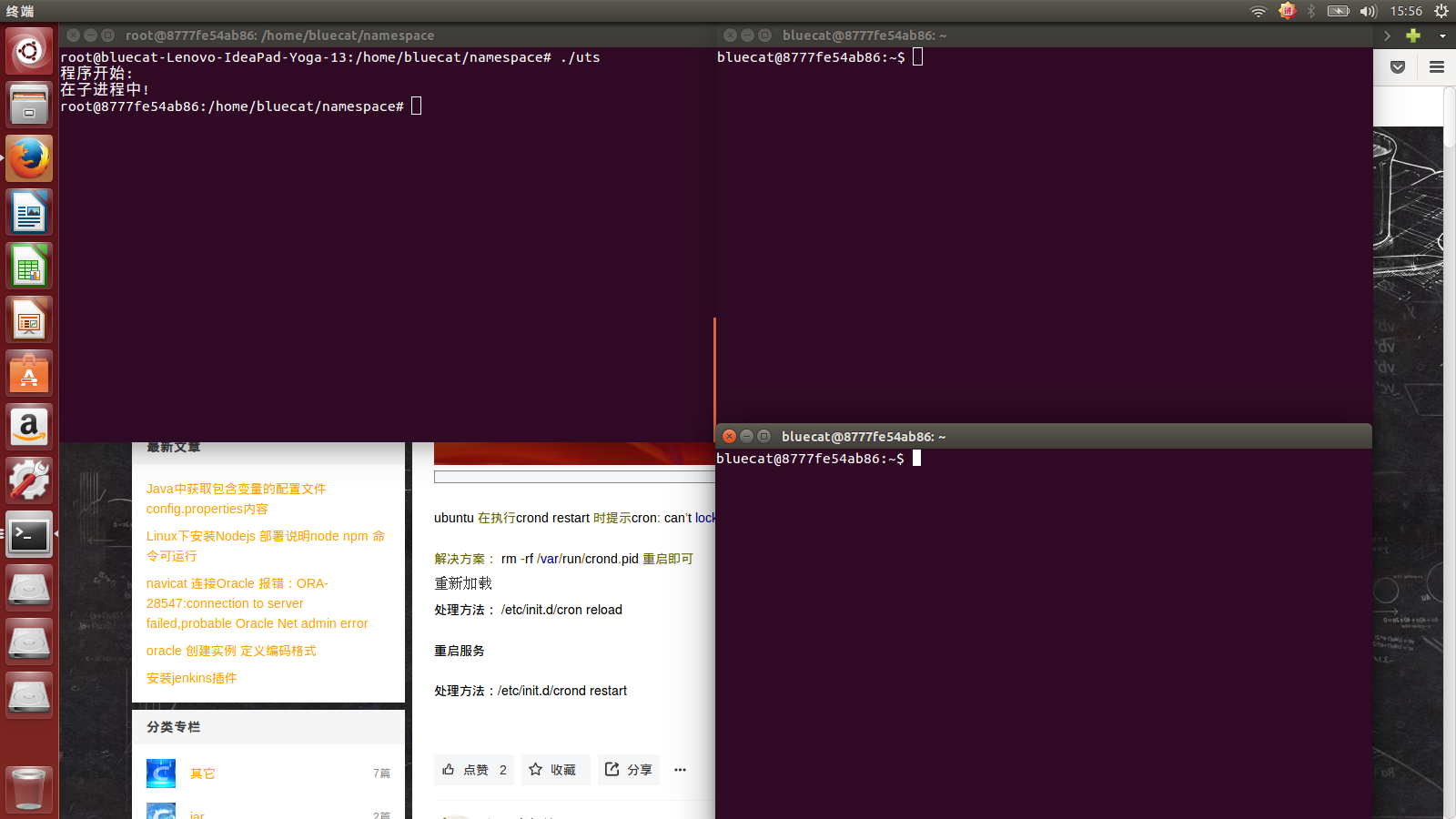Viewport: 1456px width, 819px height.
Task: Open the Linux Nodejs install article link
Action: 266,546
